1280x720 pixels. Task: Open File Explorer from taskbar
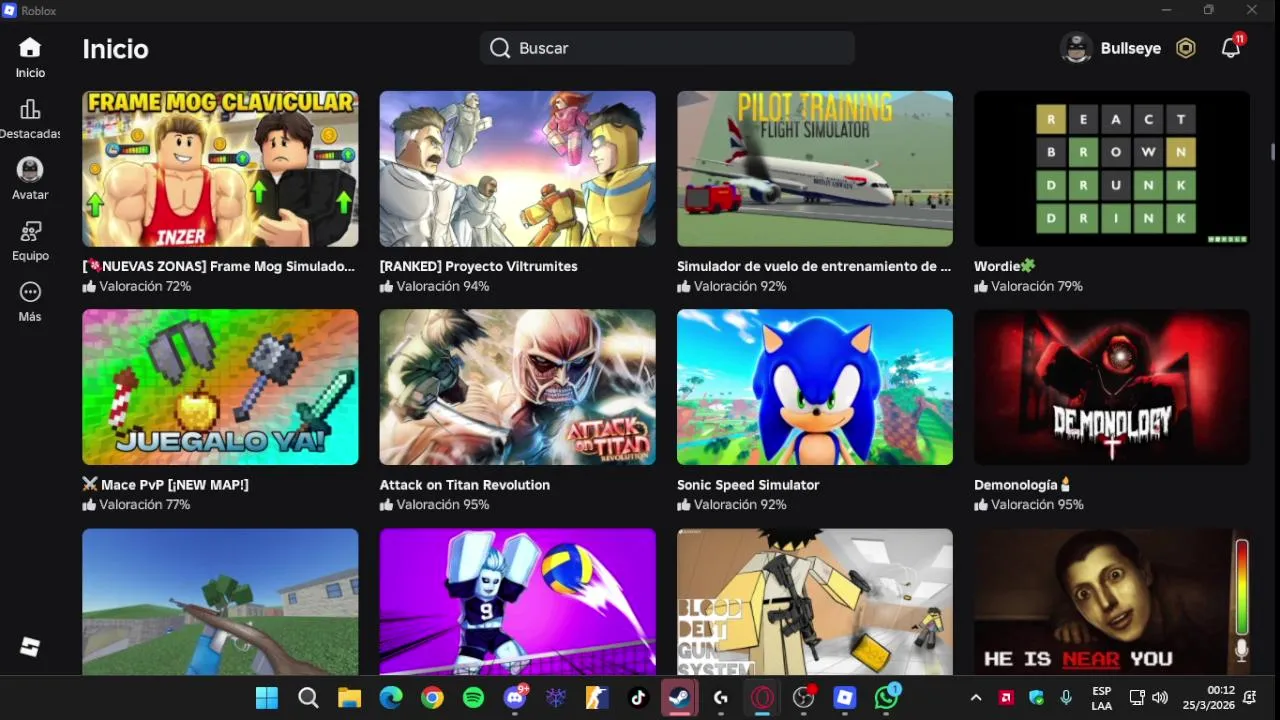[349, 698]
